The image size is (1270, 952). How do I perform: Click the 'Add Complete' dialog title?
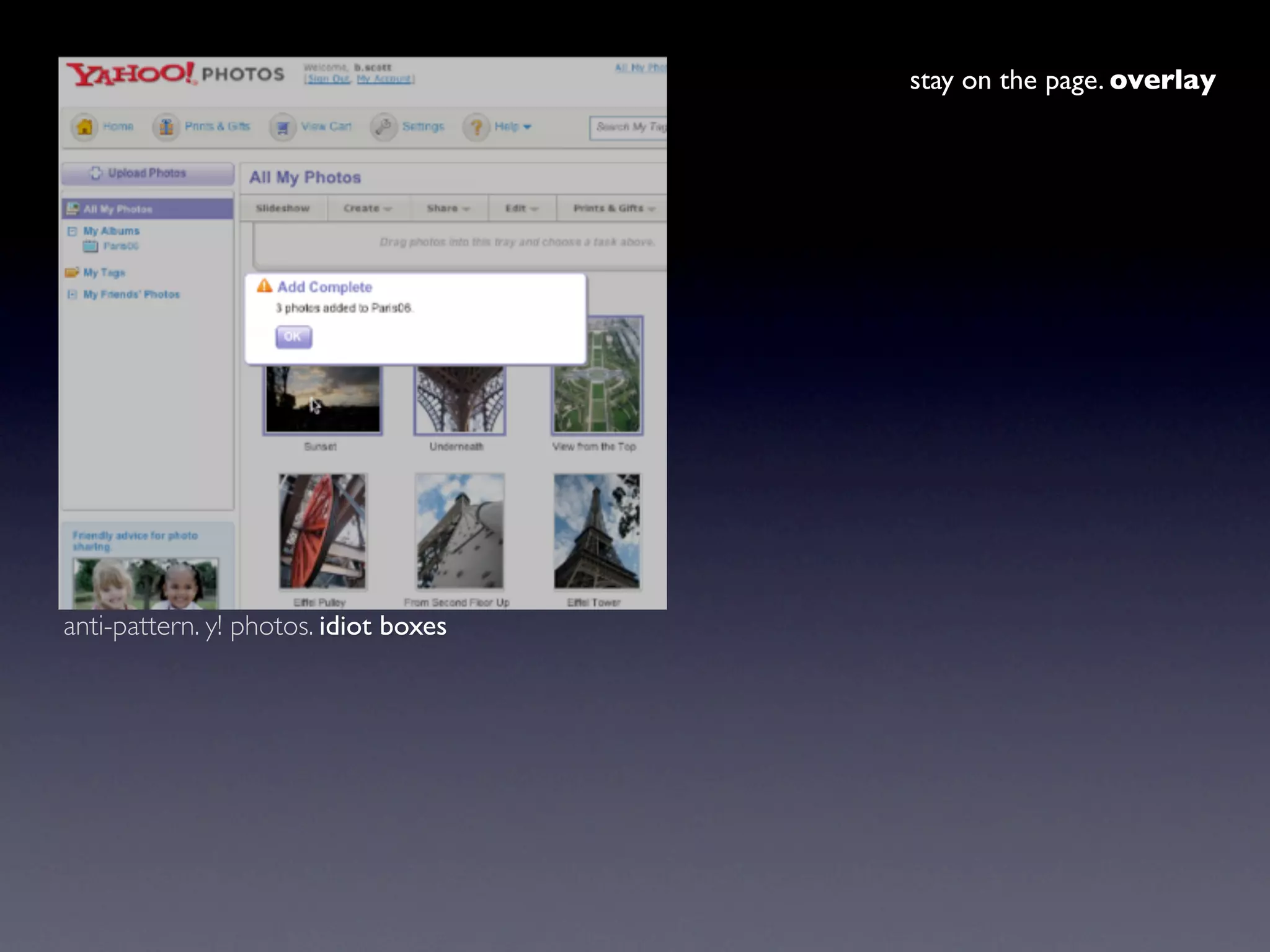[x=324, y=287]
